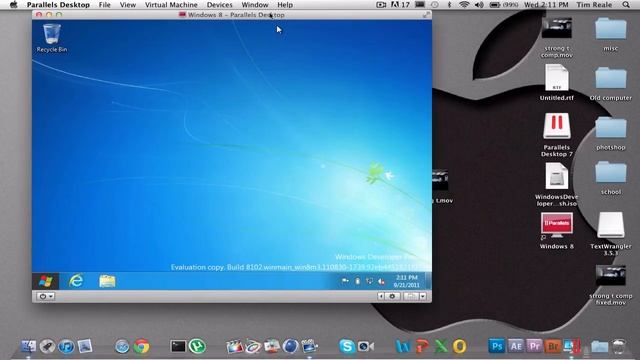Click Show Desktop at Windows taskbar edge
This screenshot has width=640, height=360.
click(428, 281)
